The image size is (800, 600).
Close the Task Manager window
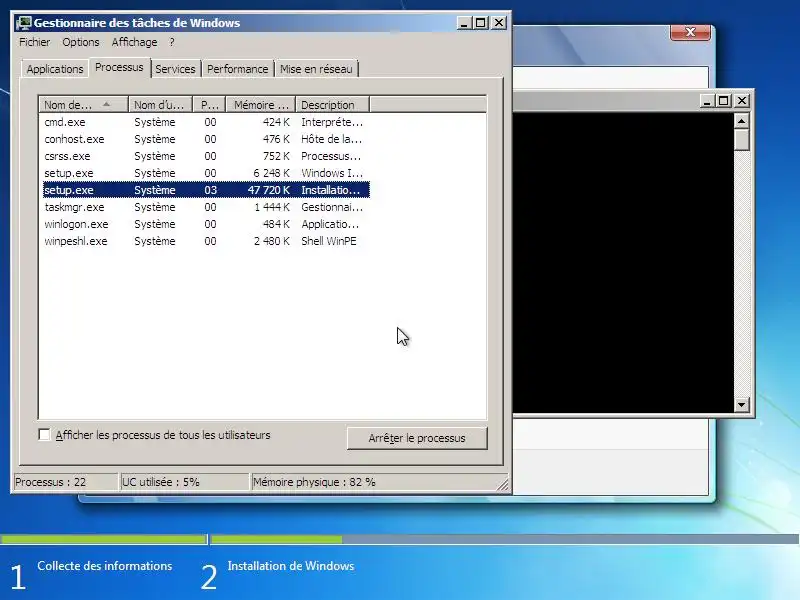(498, 23)
